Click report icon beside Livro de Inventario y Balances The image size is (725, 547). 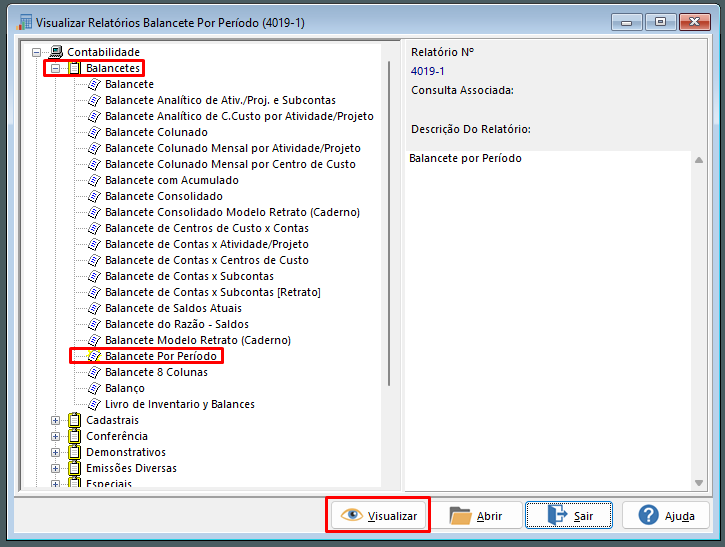click(x=94, y=404)
